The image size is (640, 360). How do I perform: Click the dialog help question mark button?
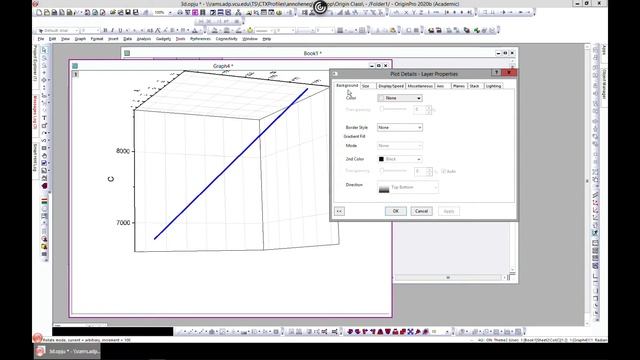click(496, 73)
